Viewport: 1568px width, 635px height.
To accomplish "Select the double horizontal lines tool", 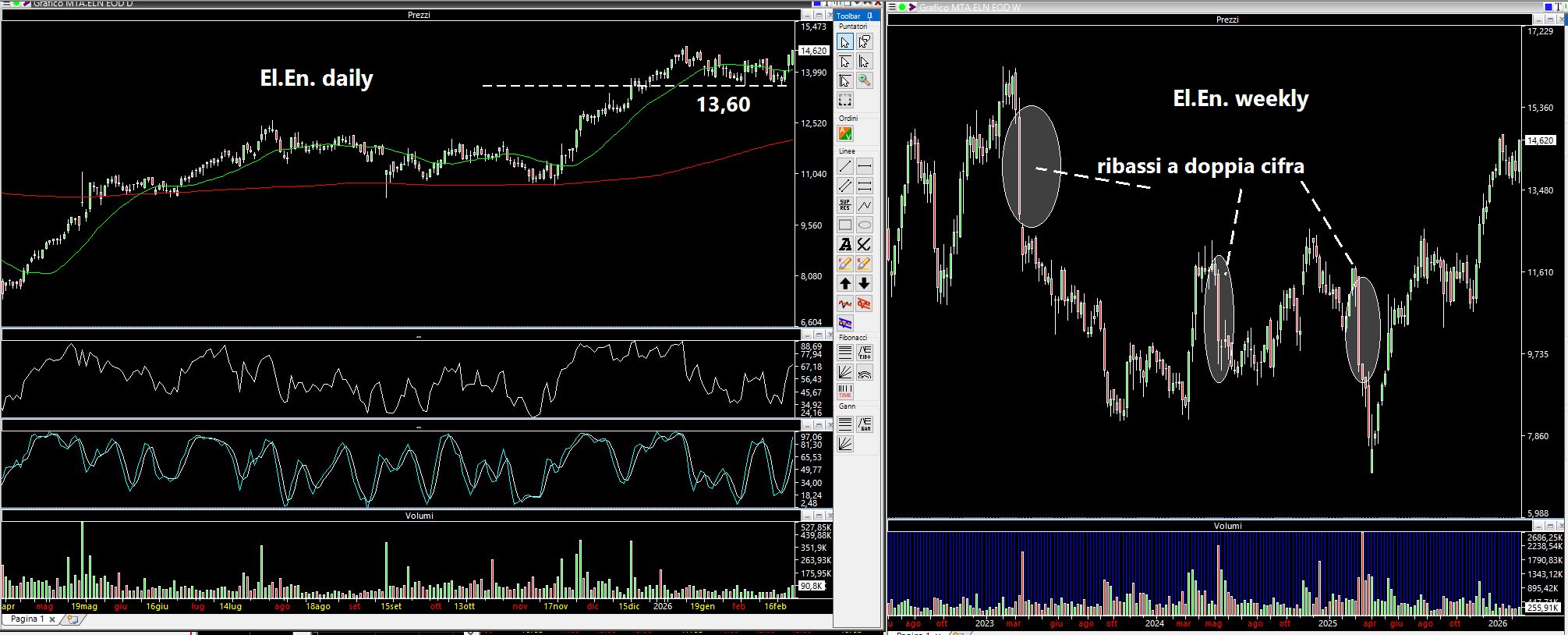I will (864, 186).
